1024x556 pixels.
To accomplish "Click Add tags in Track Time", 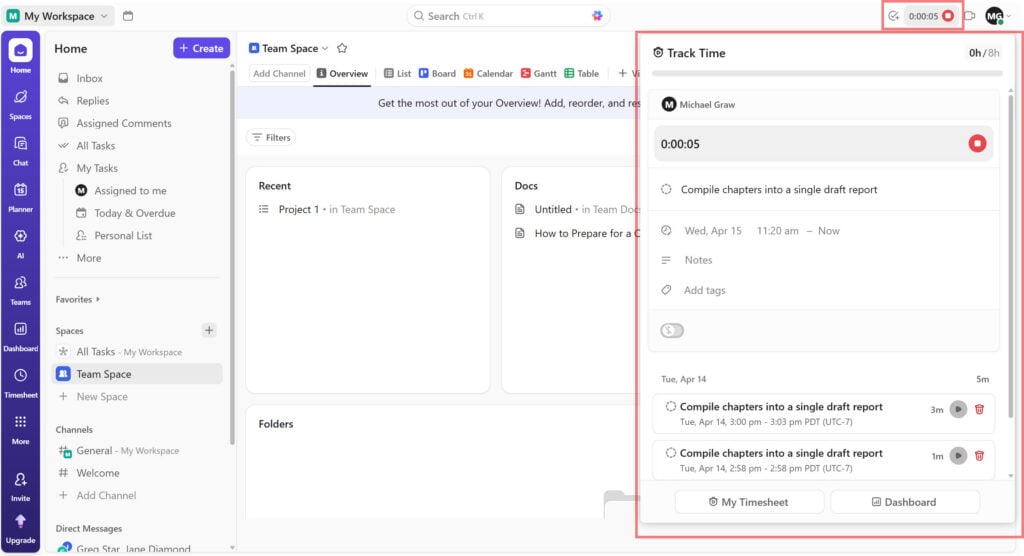I will [x=704, y=290].
